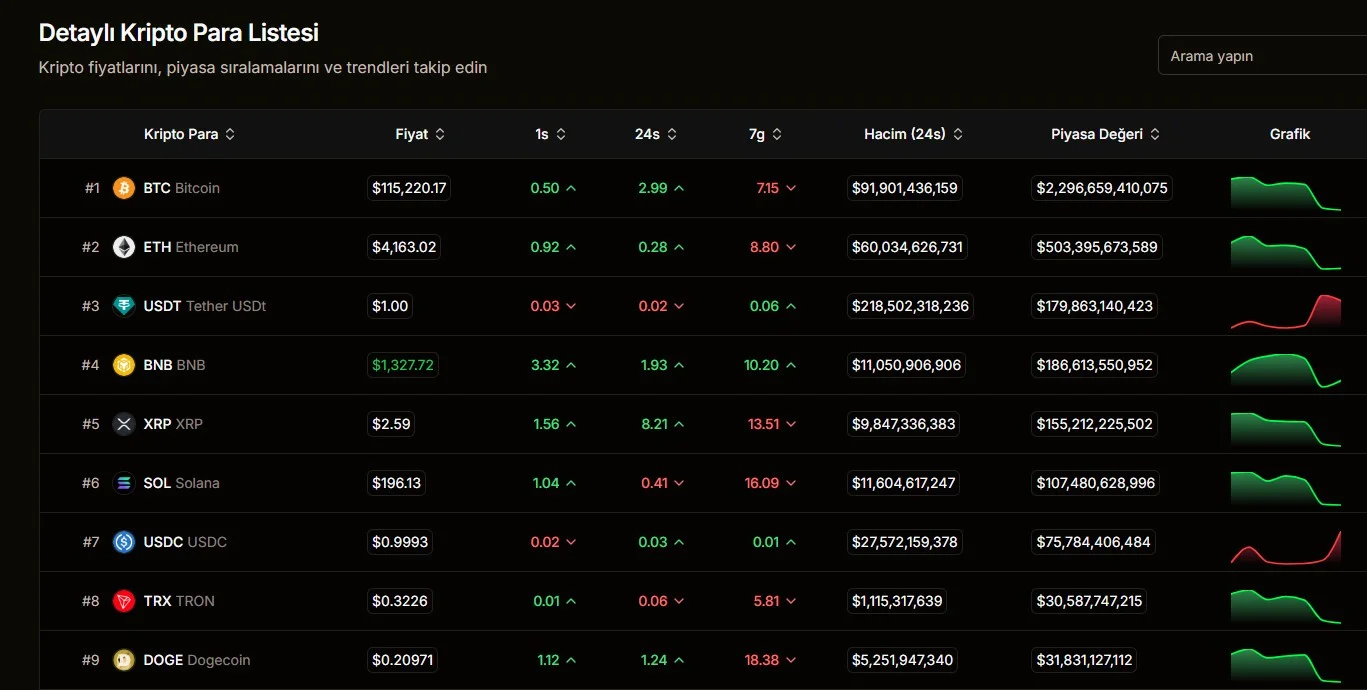Click the Solana logo icon

[x=124, y=483]
